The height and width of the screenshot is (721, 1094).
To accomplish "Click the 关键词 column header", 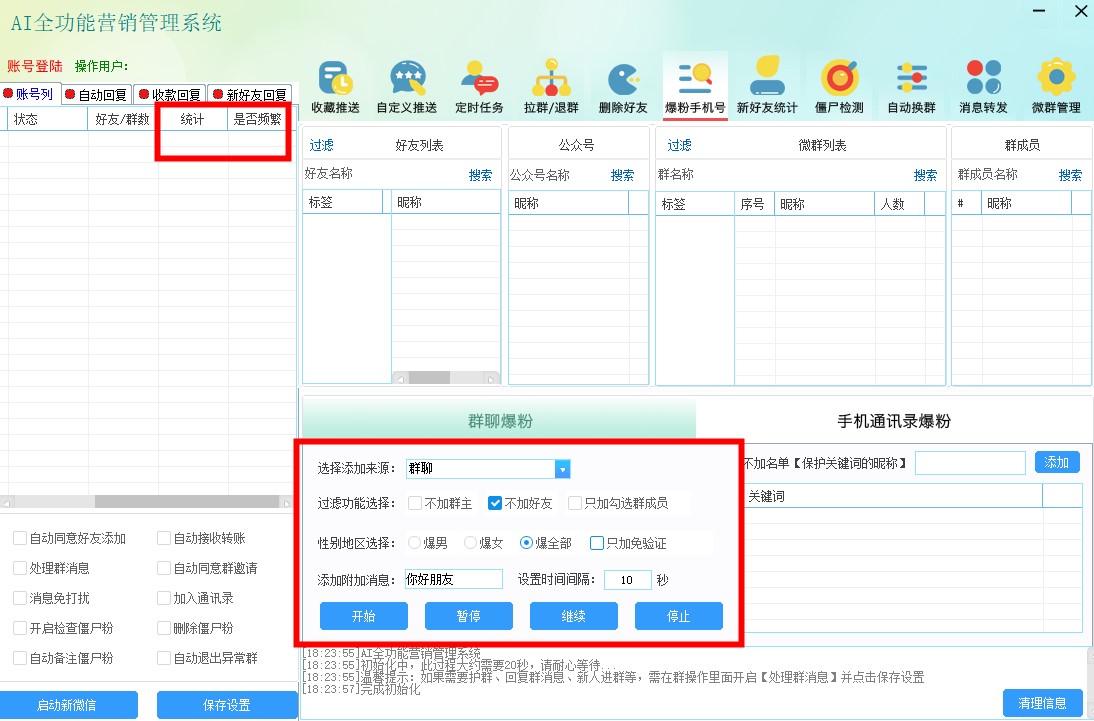I will click(893, 496).
